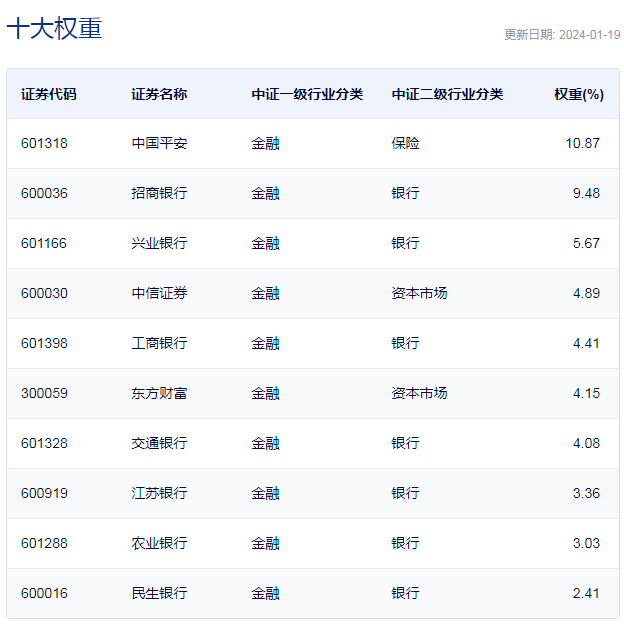The height and width of the screenshot is (627, 624).
Task: Click the 工商银行 name cell
Action: pyautogui.click(x=159, y=343)
